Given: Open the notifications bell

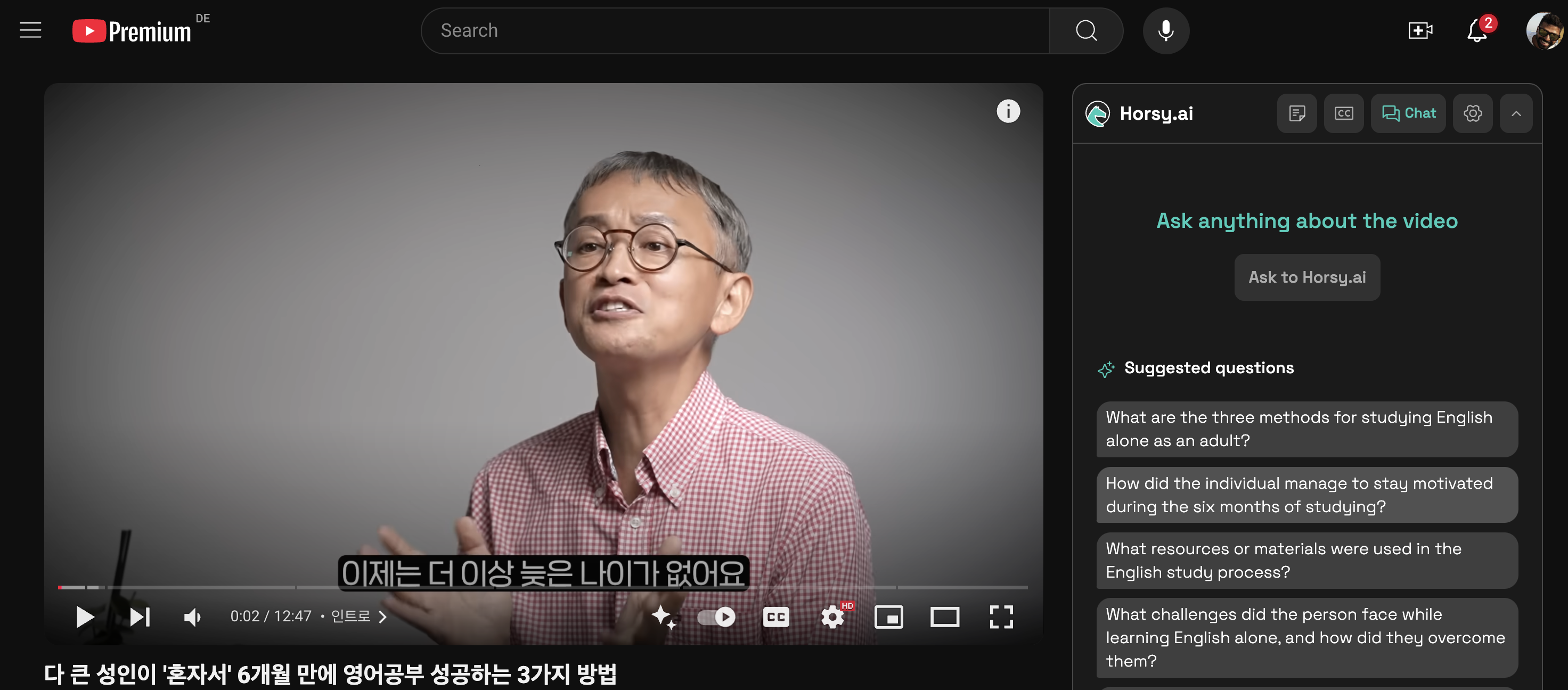Looking at the screenshot, I should pos(1477,30).
